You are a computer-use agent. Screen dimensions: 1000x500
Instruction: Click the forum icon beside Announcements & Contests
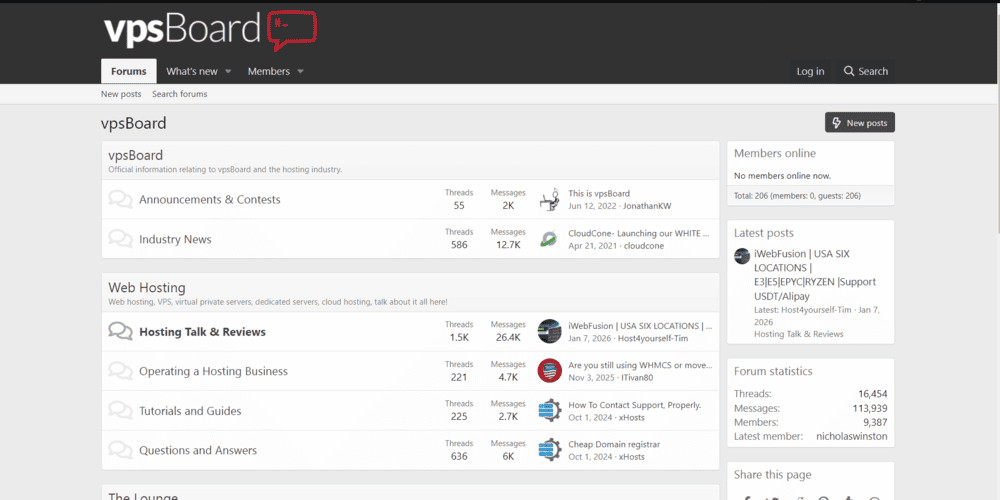click(x=120, y=199)
